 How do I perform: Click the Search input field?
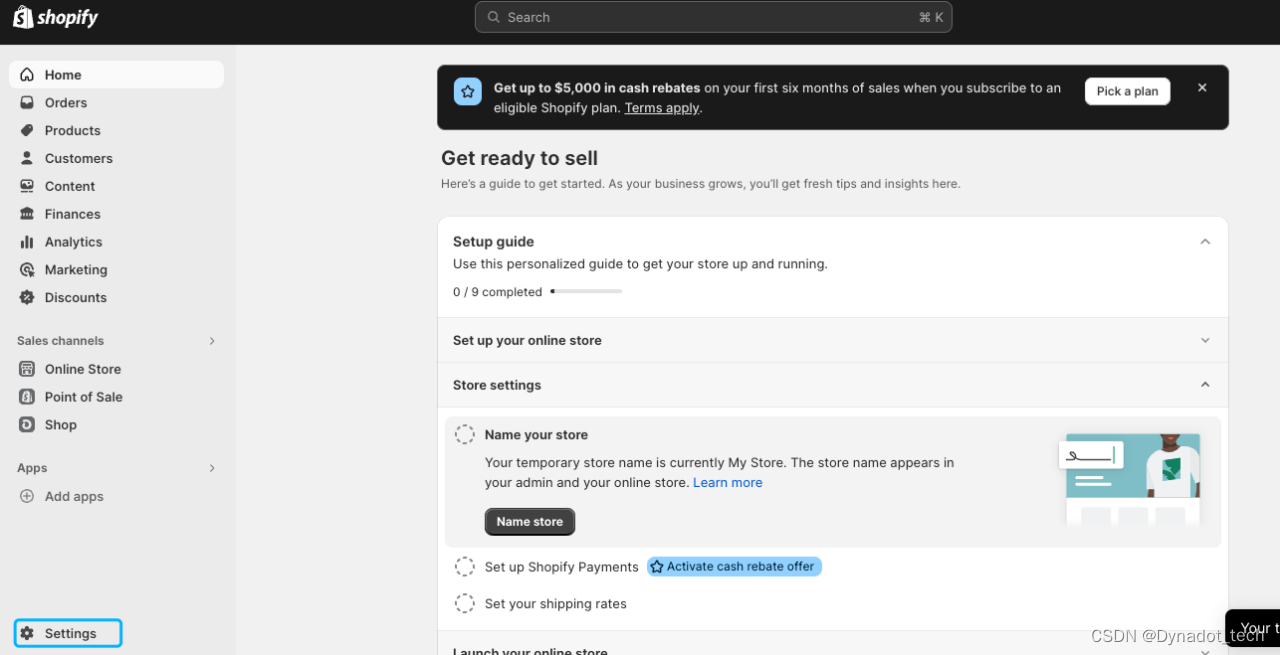coord(713,17)
